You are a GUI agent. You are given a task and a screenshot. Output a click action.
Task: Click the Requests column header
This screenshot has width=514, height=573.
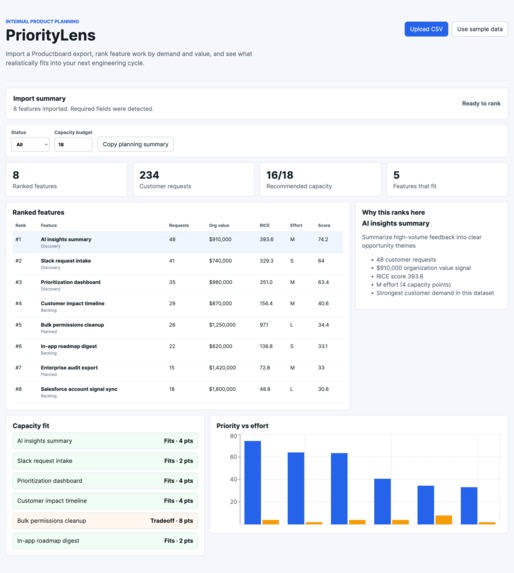click(x=179, y=225)
